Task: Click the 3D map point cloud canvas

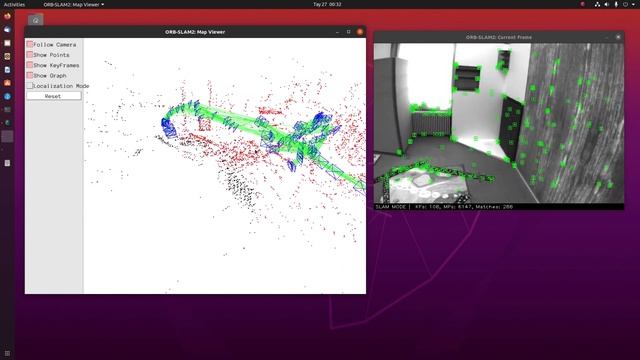Action: 224,165
